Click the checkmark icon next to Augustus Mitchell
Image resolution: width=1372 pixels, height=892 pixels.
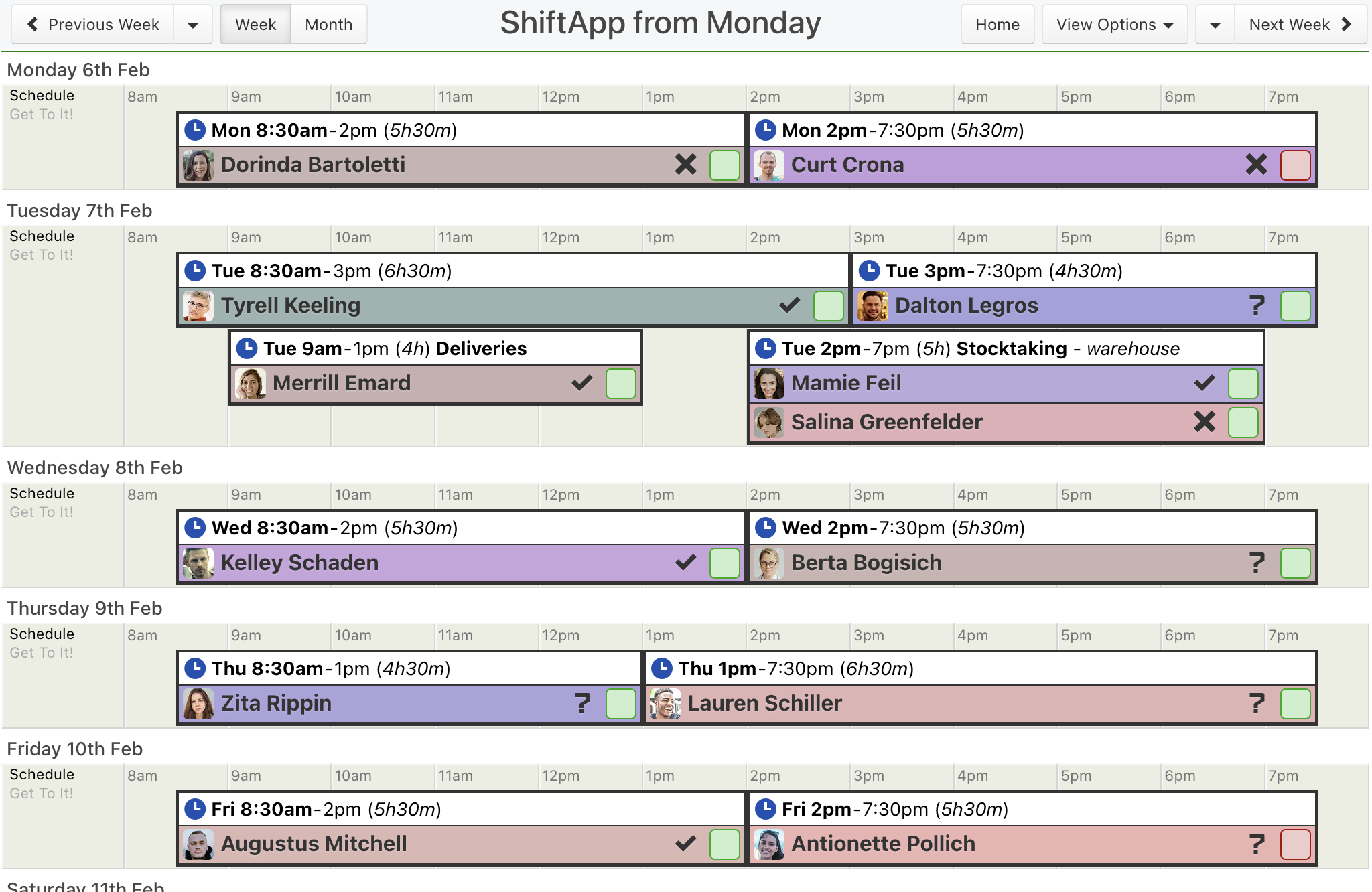click(685, 844)
